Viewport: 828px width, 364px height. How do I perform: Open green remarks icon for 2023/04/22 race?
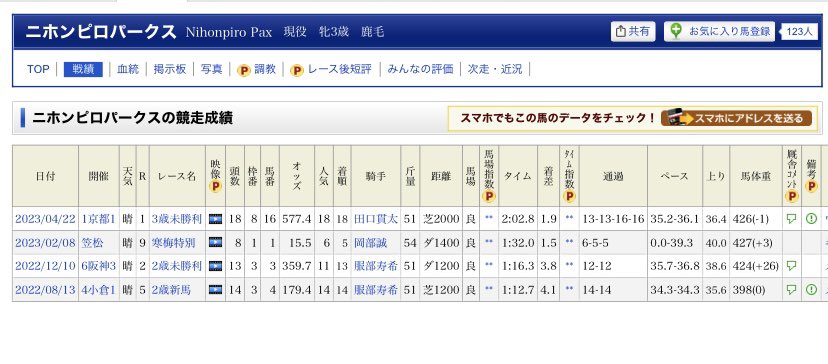click(x=811, y=219)
